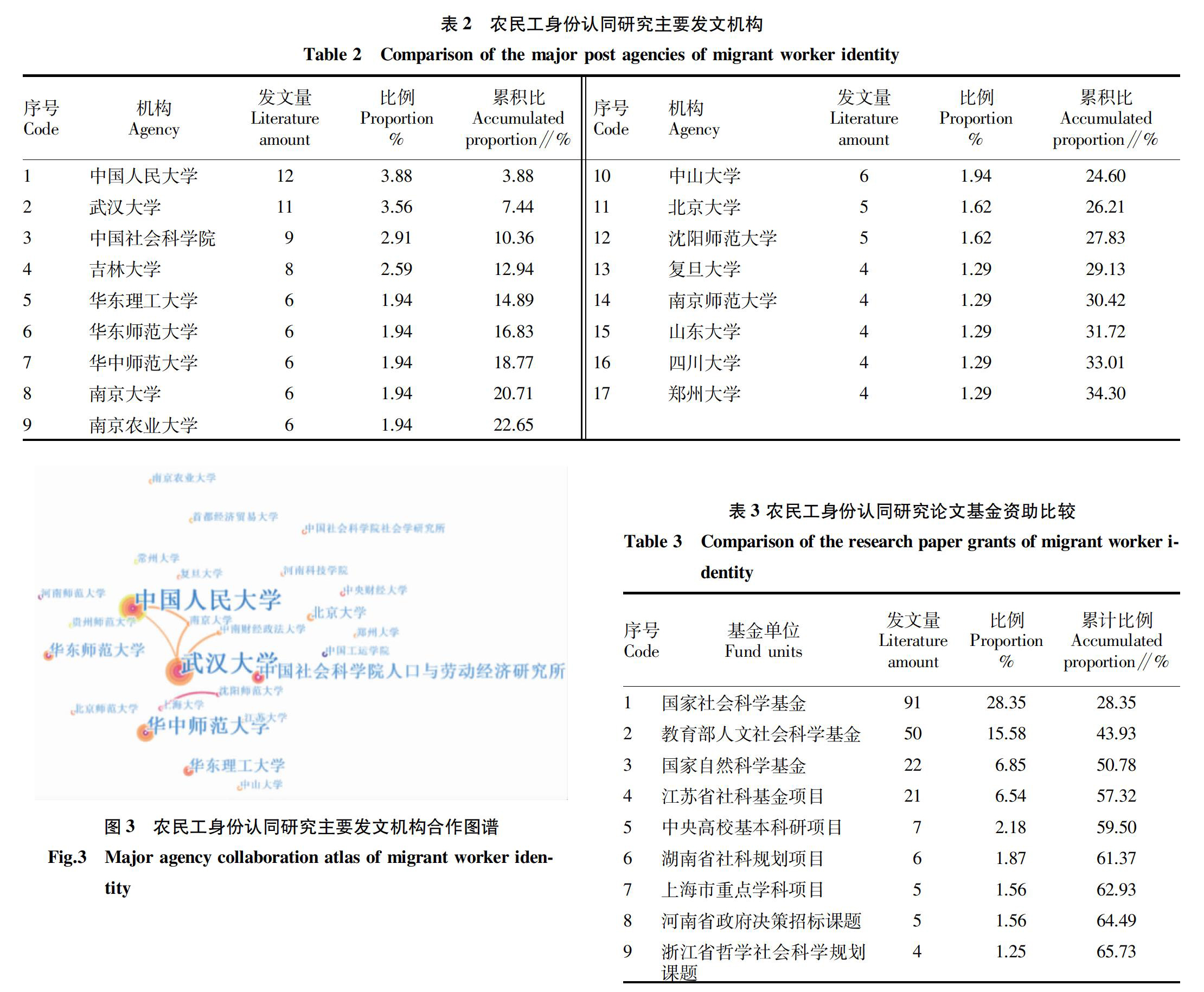
Task: Click 湖南省社科规划项目 in Table 3
Action: click(743, 858)
